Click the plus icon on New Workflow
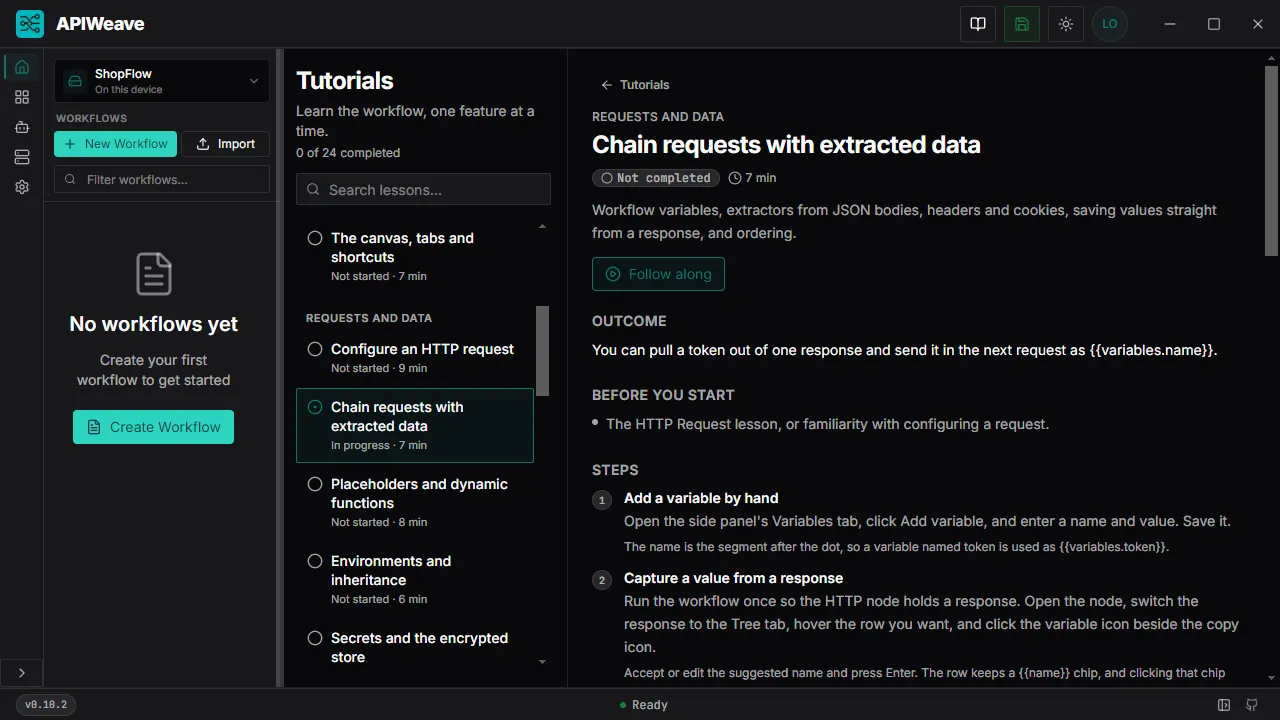Viewport: 1280px width, 720px height. click(x=70, y=144)
